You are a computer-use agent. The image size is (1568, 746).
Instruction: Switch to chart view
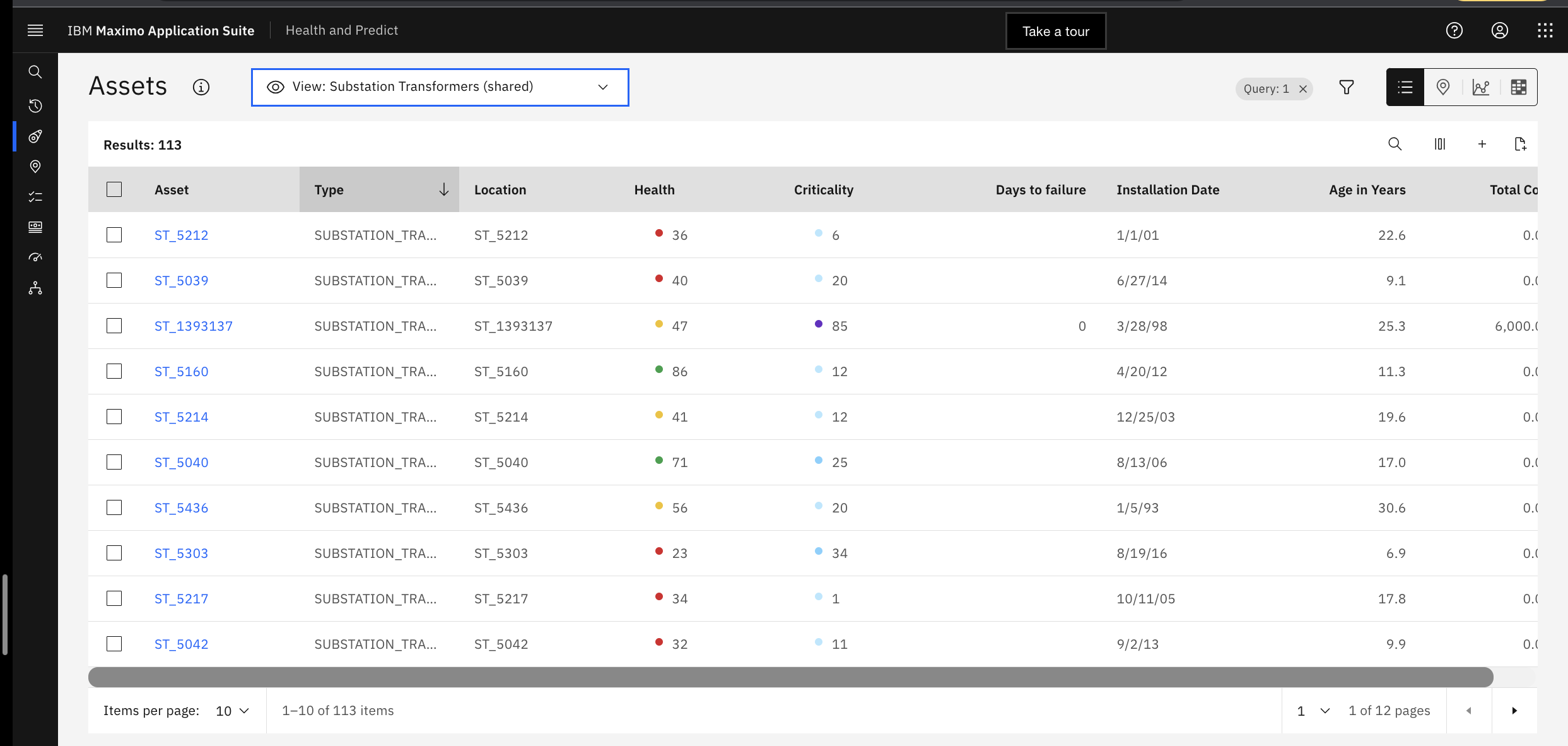1481,87
